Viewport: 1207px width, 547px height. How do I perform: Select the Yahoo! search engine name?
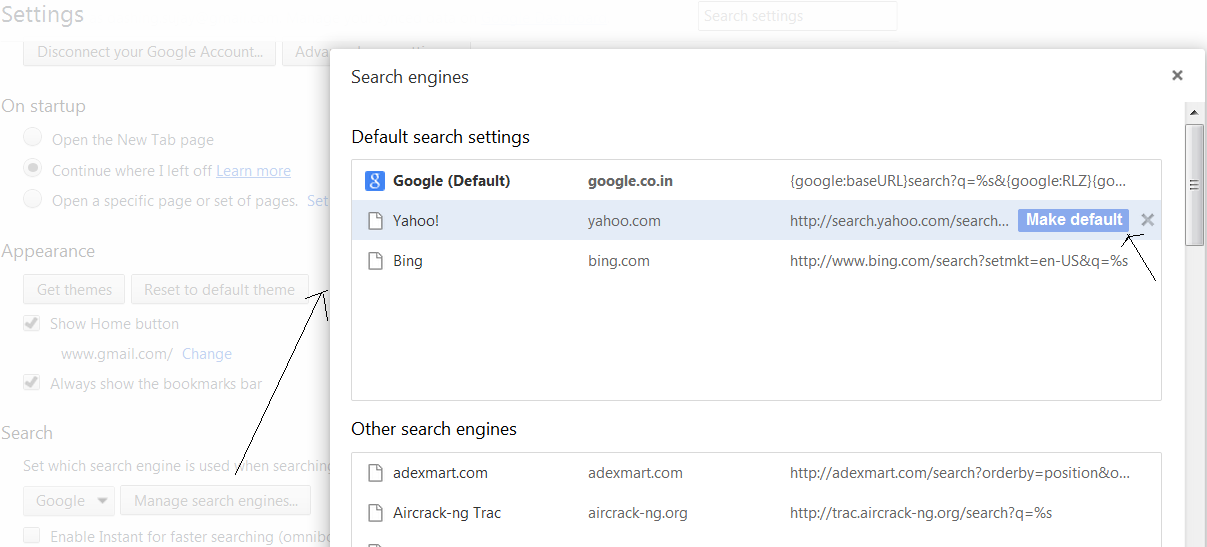[x=416, y=221]
